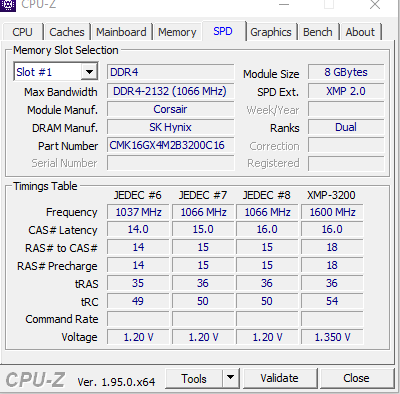Screen dimensions: 400x394
Task: Open the About tab
Action: tap(360, 32)
